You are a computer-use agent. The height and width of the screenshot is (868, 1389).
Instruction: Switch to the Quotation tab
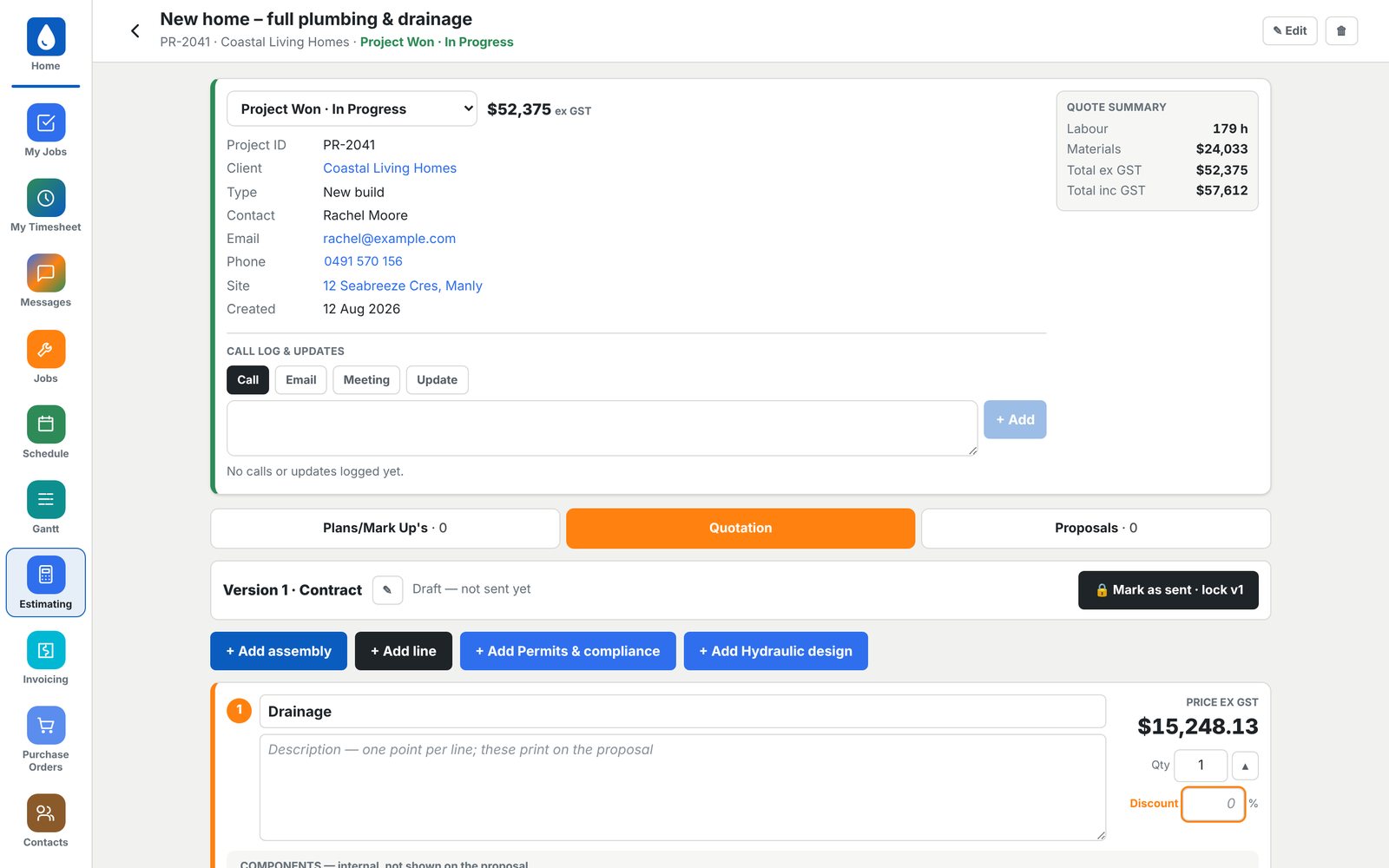coord(741,528)
